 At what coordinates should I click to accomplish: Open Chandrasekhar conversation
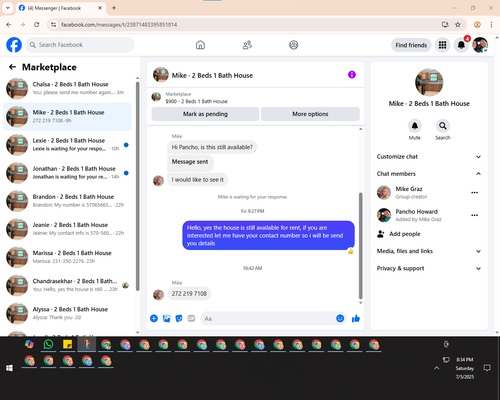point(67,285)
